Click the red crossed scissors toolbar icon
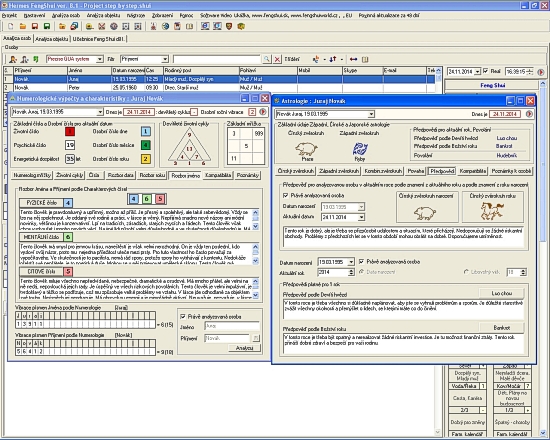The height and width of the screenshot is (440, 550). 102,26
